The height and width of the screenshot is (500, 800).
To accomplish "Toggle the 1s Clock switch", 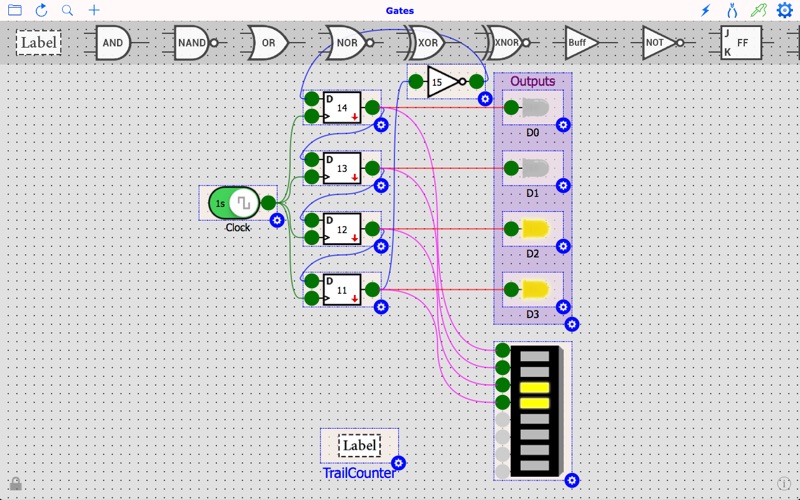I will click(234, 203).
